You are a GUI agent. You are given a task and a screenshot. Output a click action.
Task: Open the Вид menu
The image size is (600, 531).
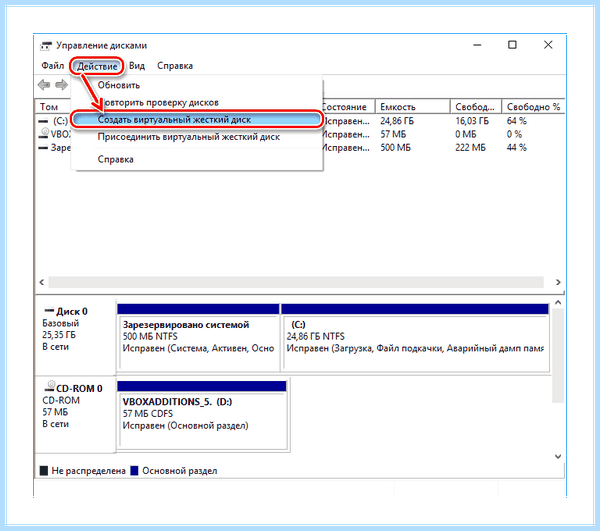click(137, 66)
